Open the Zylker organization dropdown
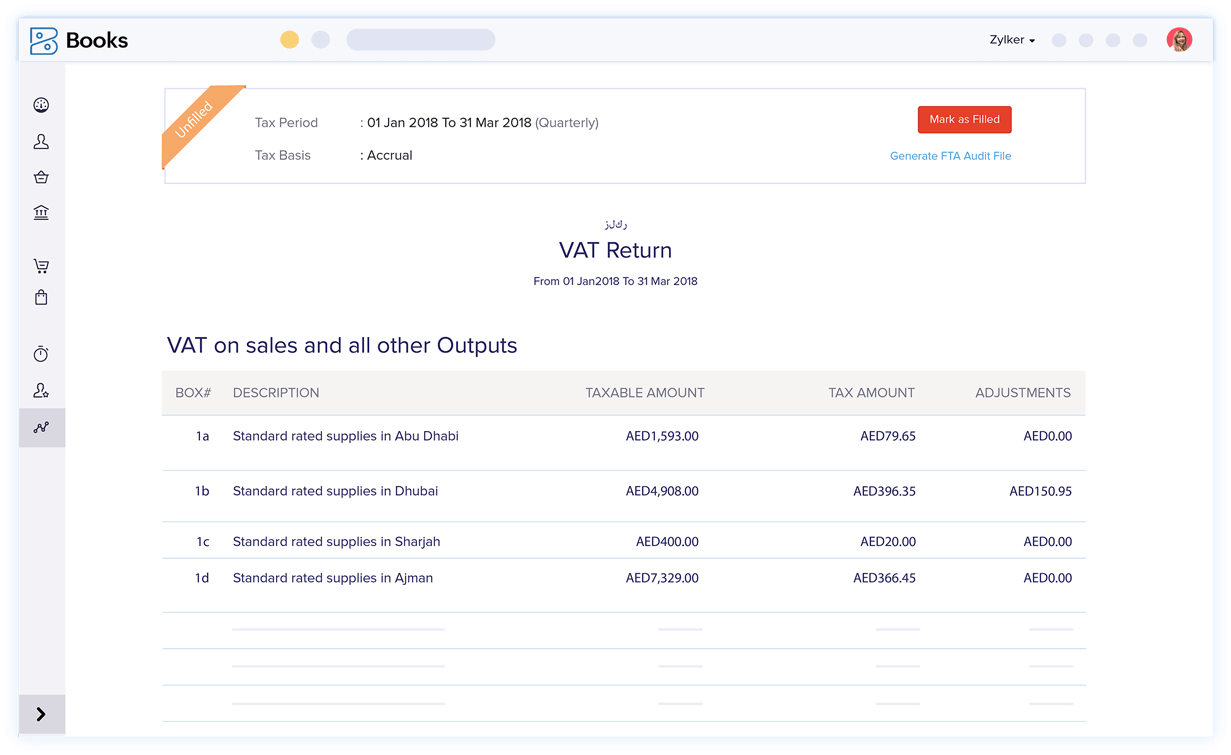This screenshot has width=1231, height=755. (1012, 40)
